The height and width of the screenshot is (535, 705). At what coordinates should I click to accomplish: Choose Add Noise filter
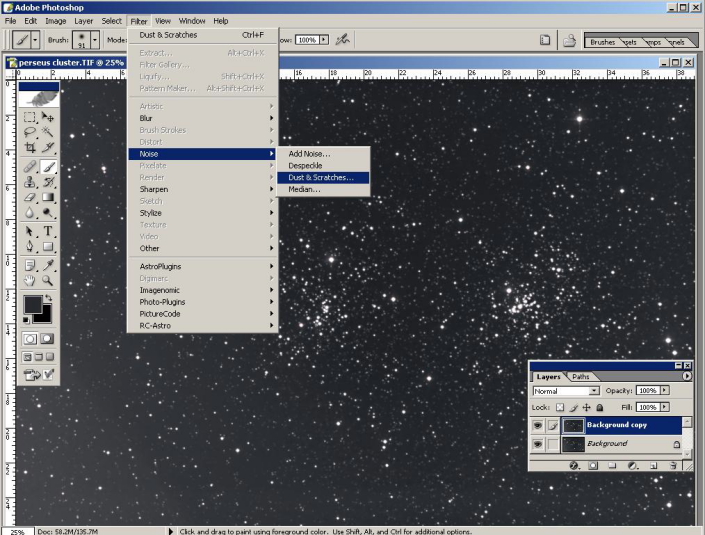click(x=323, y=154)
